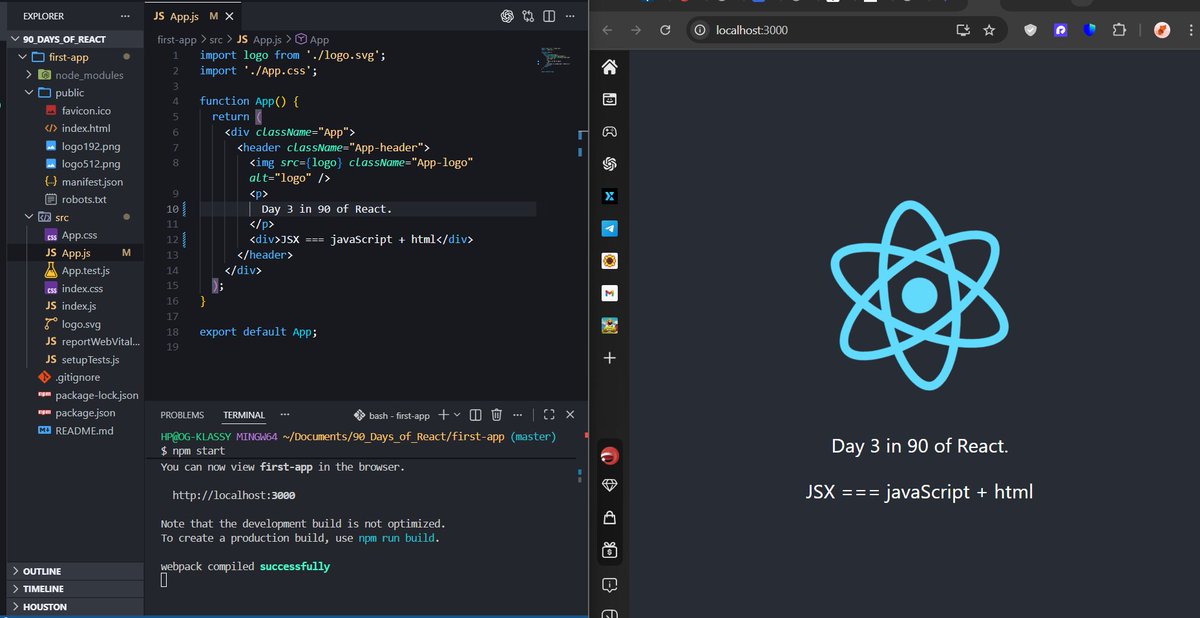
Task: Select the bash - first-app terminal label
Action: pyautogui.click(x=392, y=415)
